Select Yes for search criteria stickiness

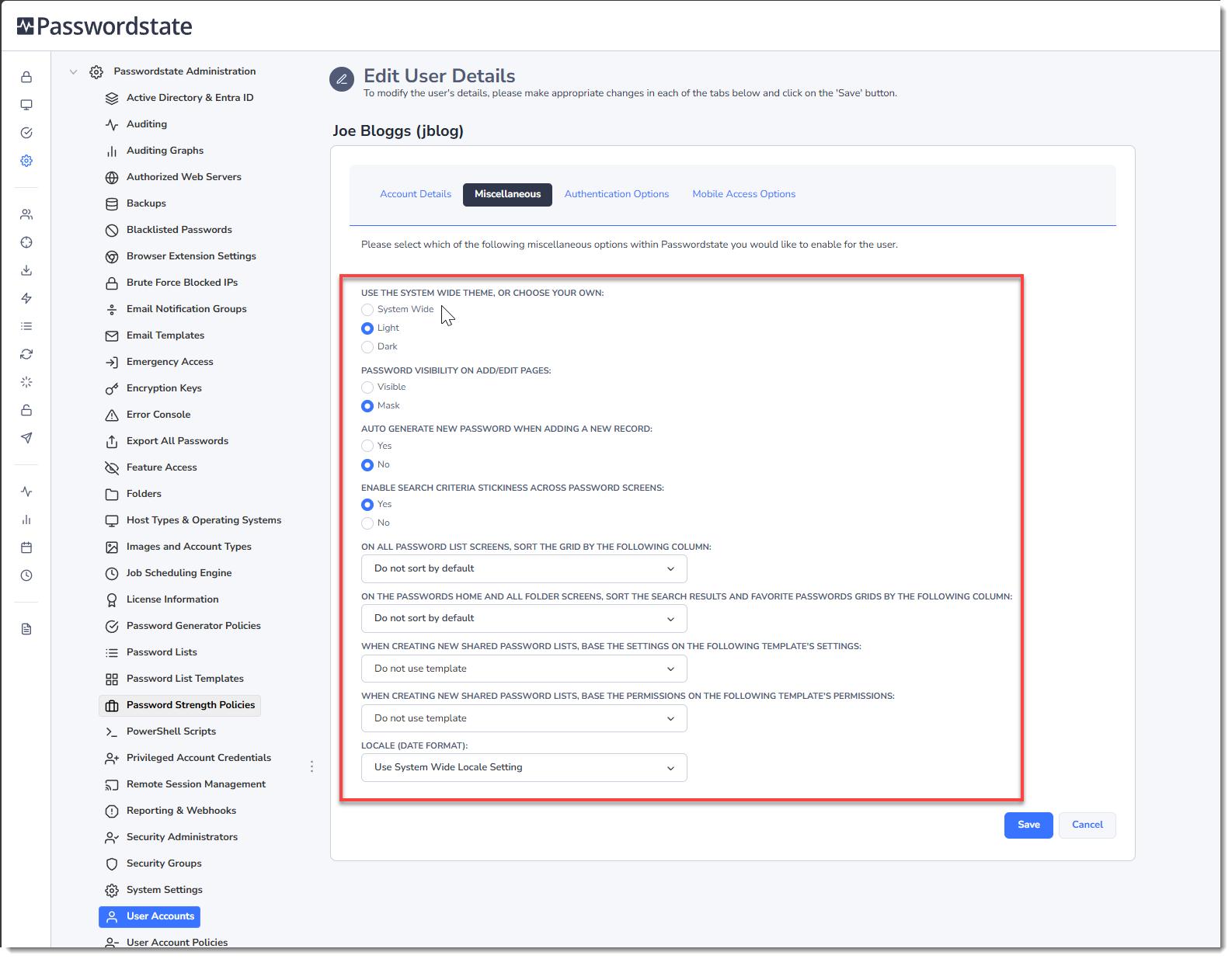[367, 505]
